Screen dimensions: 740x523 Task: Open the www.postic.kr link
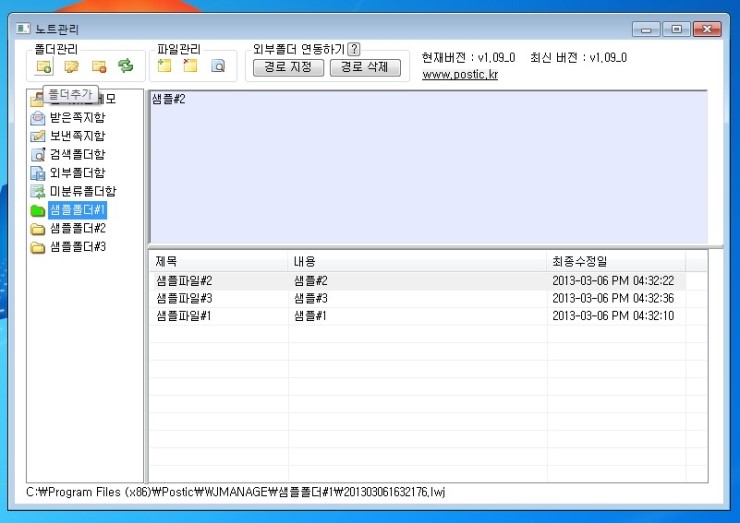(460, 75)
